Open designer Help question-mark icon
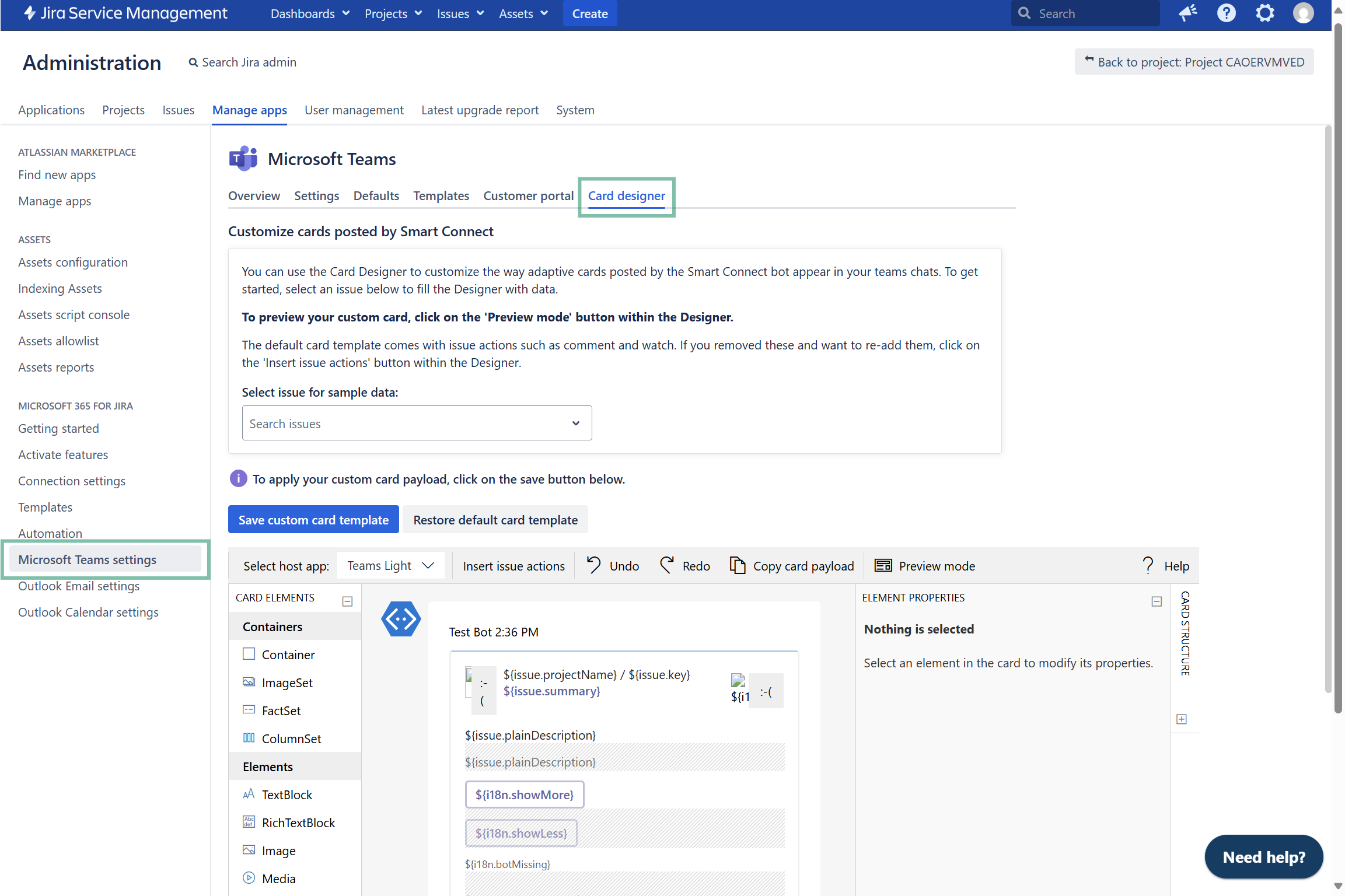The height and width of the screenshot is (896, 1345). 1148,565
